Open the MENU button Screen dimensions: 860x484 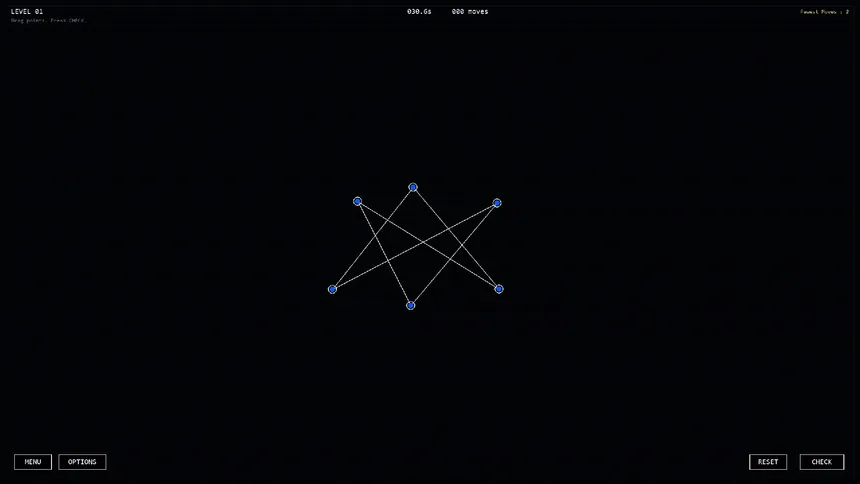point(33,462)
